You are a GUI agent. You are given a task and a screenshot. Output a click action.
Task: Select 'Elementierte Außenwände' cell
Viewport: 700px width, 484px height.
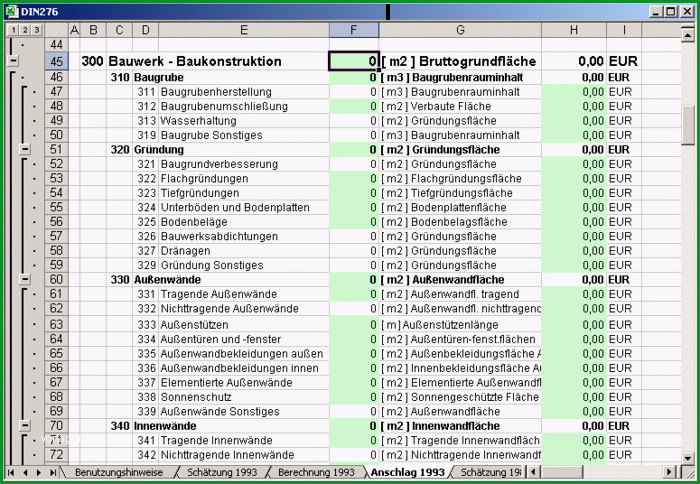tap(244, 383)
